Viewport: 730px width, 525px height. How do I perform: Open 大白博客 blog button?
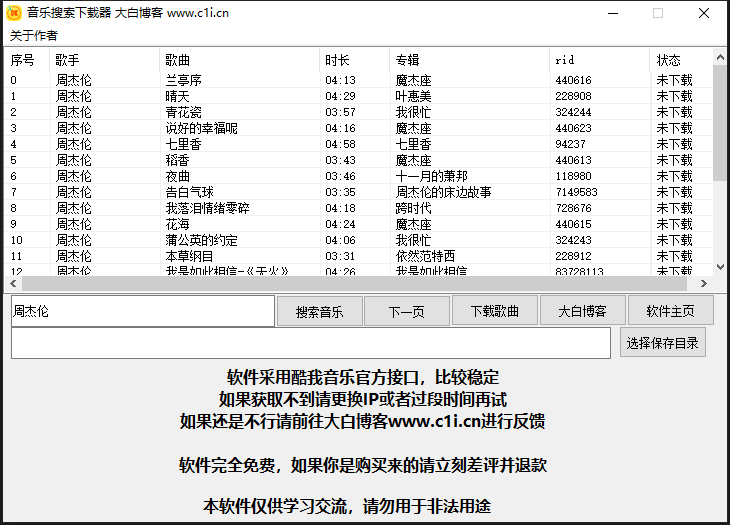pyautogui.click(x=581, y=311)
